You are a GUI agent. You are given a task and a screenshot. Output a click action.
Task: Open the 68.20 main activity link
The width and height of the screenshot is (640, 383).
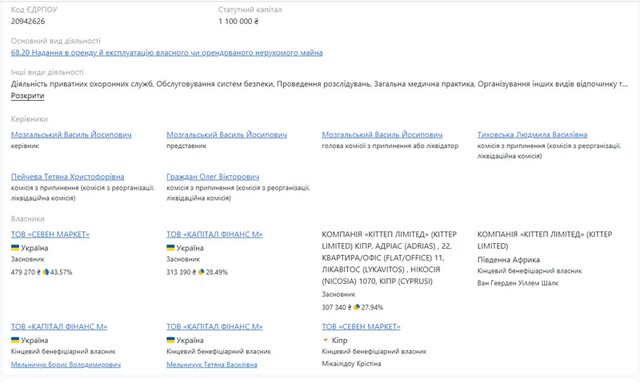167,53
